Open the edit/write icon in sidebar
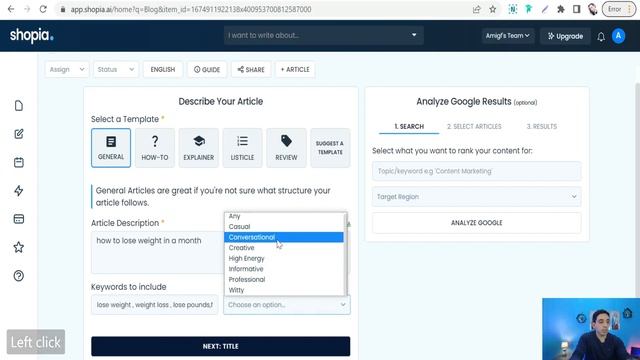 19,134
